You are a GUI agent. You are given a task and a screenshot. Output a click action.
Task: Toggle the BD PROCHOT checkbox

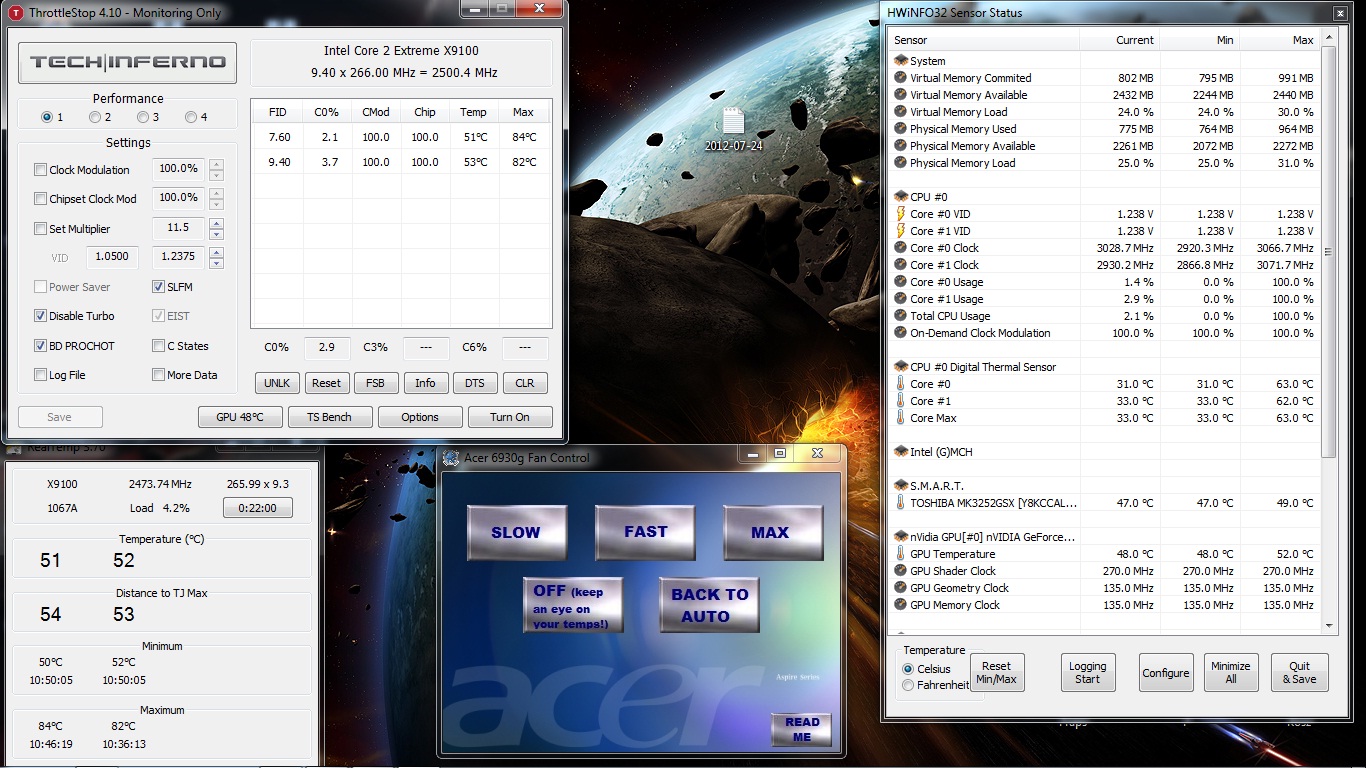coord(41,346)
